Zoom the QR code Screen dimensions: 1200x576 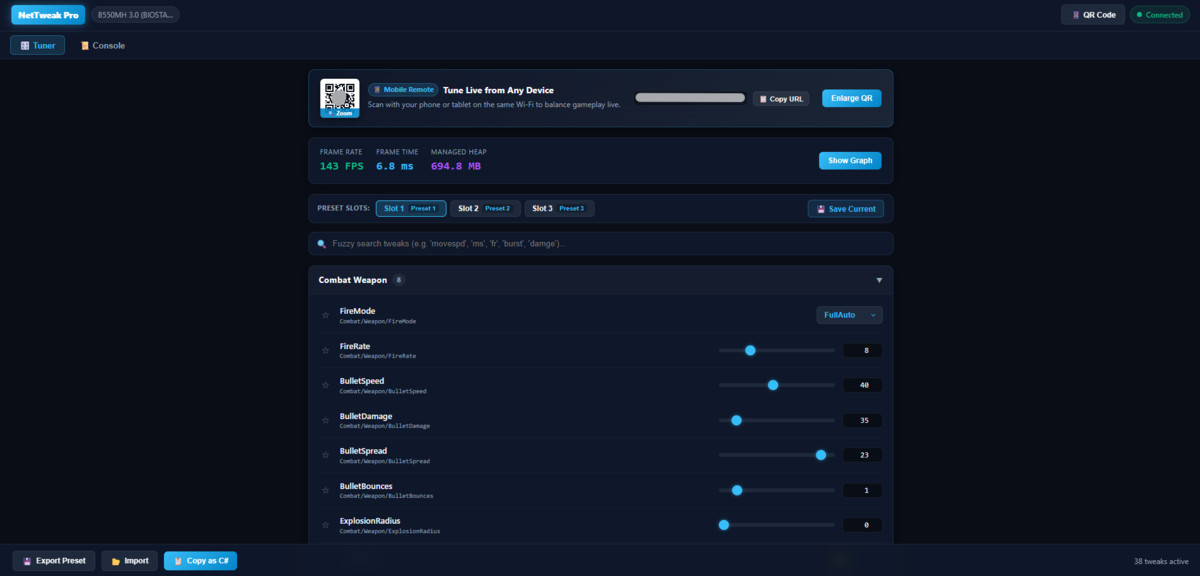[339, 113]
